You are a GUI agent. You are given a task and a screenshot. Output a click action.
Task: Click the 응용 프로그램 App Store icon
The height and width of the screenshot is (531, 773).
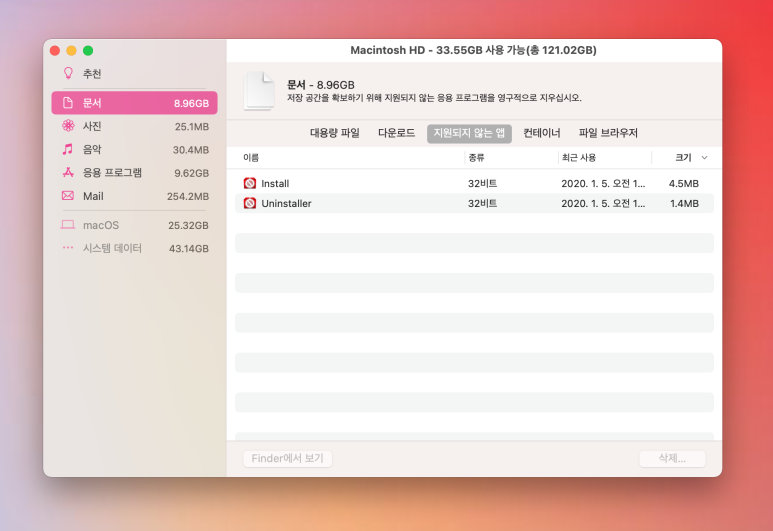tap(68, 172)
